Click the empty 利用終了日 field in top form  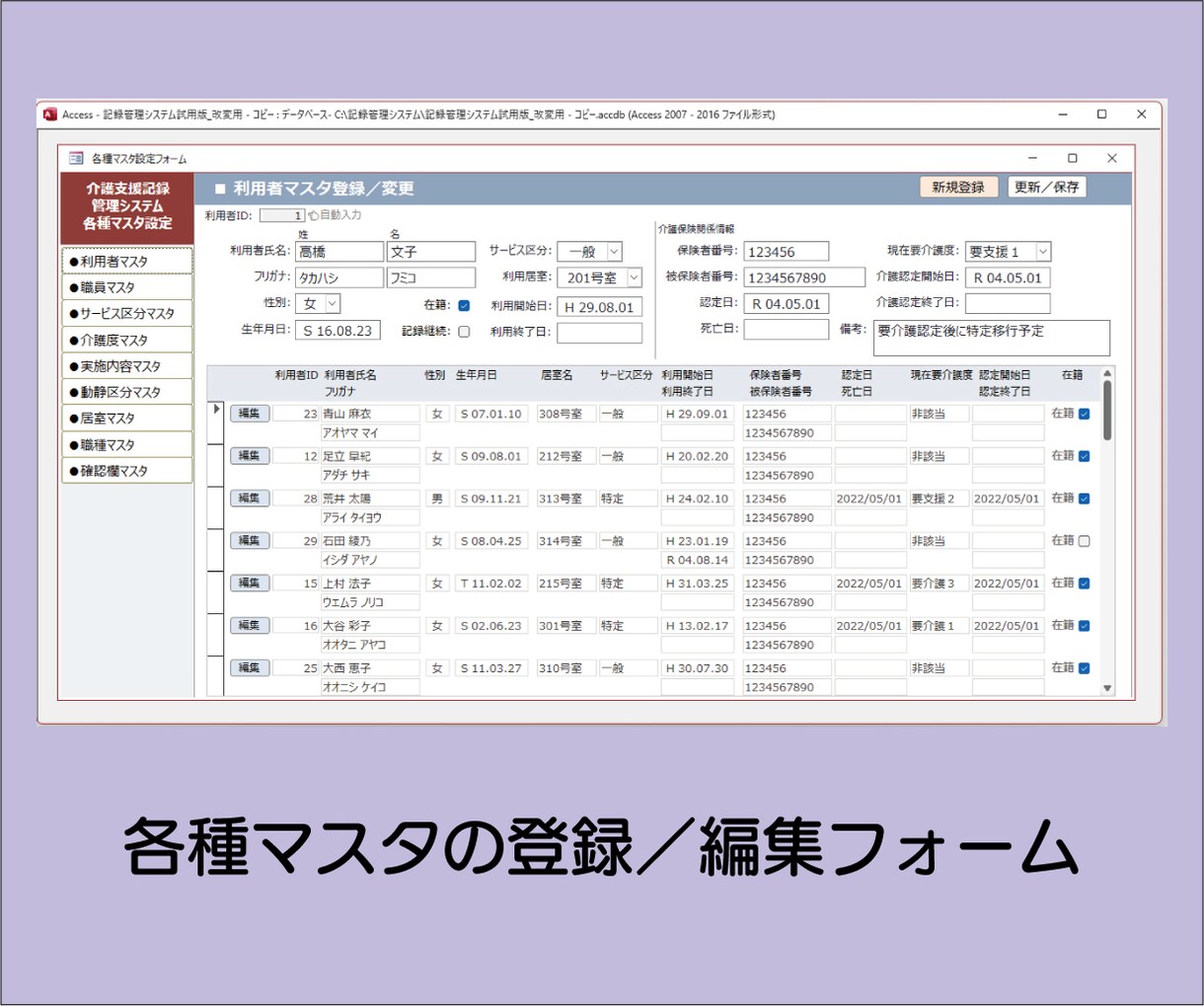(600, 334)
